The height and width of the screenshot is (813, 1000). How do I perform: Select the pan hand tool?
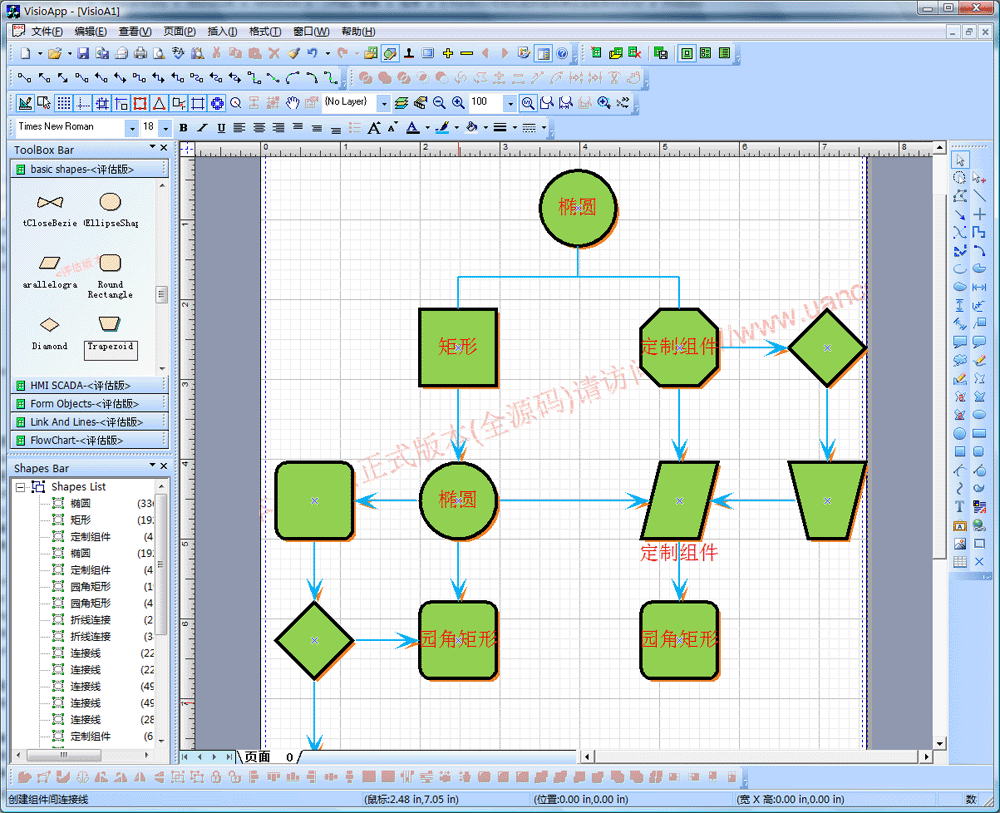click(x=293, y=102)
